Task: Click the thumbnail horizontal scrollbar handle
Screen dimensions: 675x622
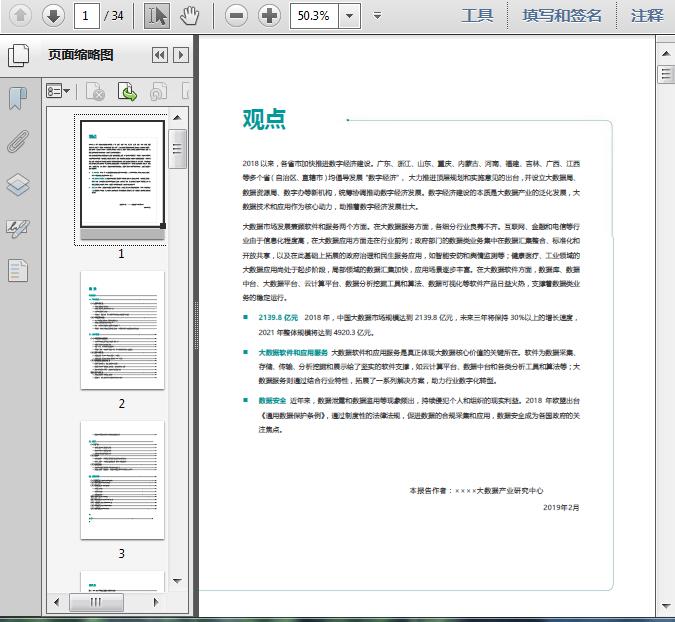Action: tap(96, 602)
